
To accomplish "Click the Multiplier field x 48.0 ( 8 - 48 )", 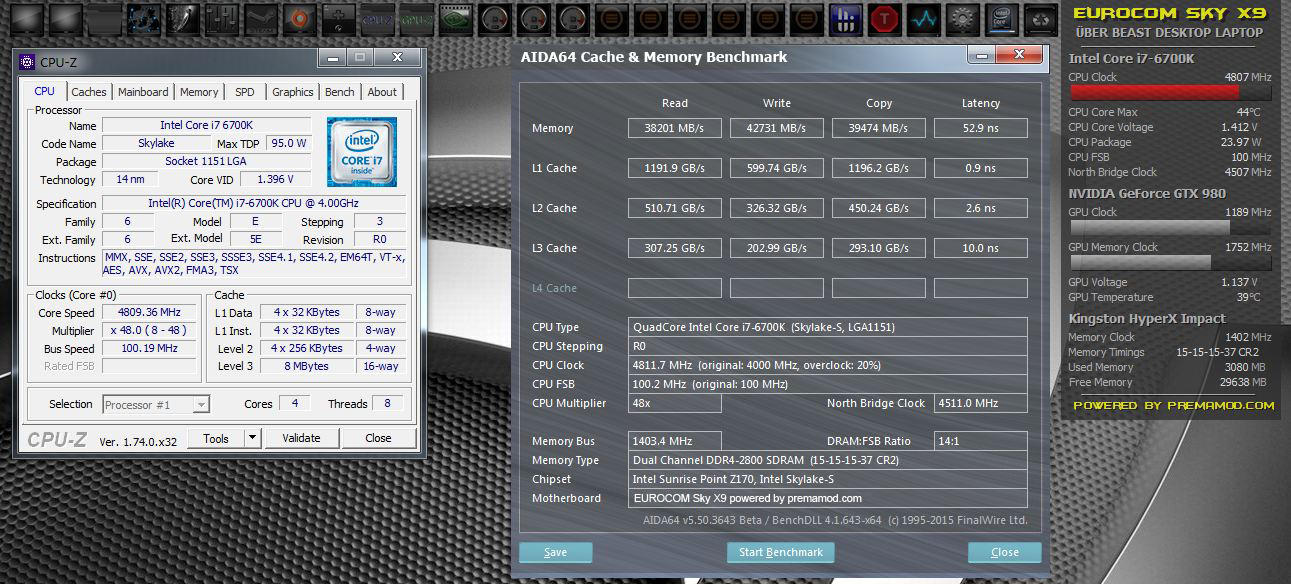I will click(150, 330).
